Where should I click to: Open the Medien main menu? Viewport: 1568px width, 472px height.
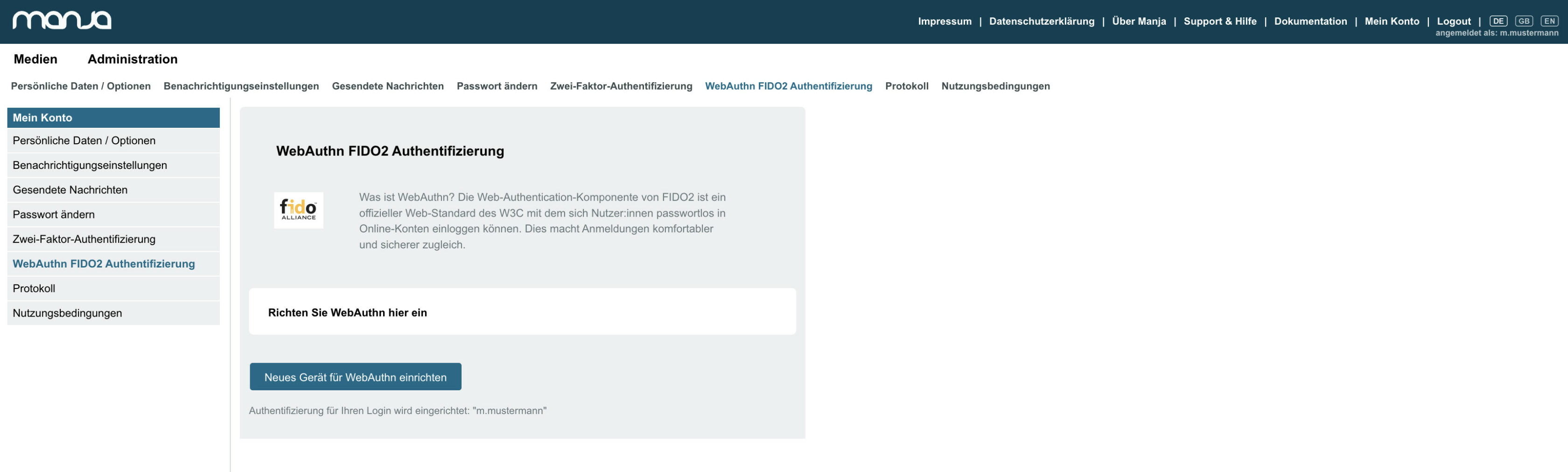[35, 59]
